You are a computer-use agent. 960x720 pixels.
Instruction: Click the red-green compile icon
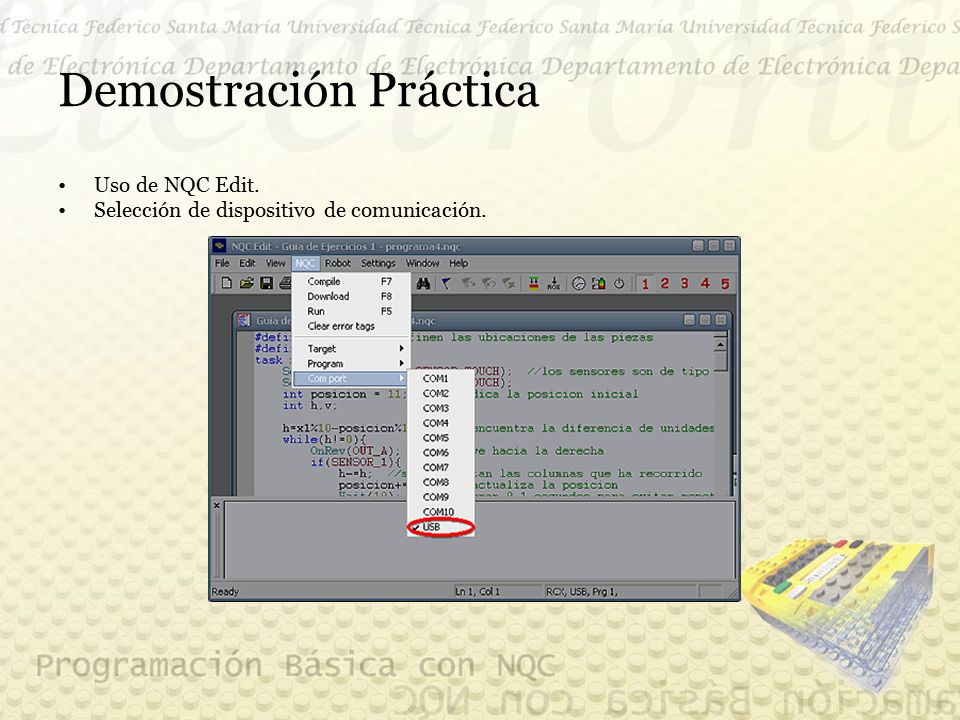534,283
